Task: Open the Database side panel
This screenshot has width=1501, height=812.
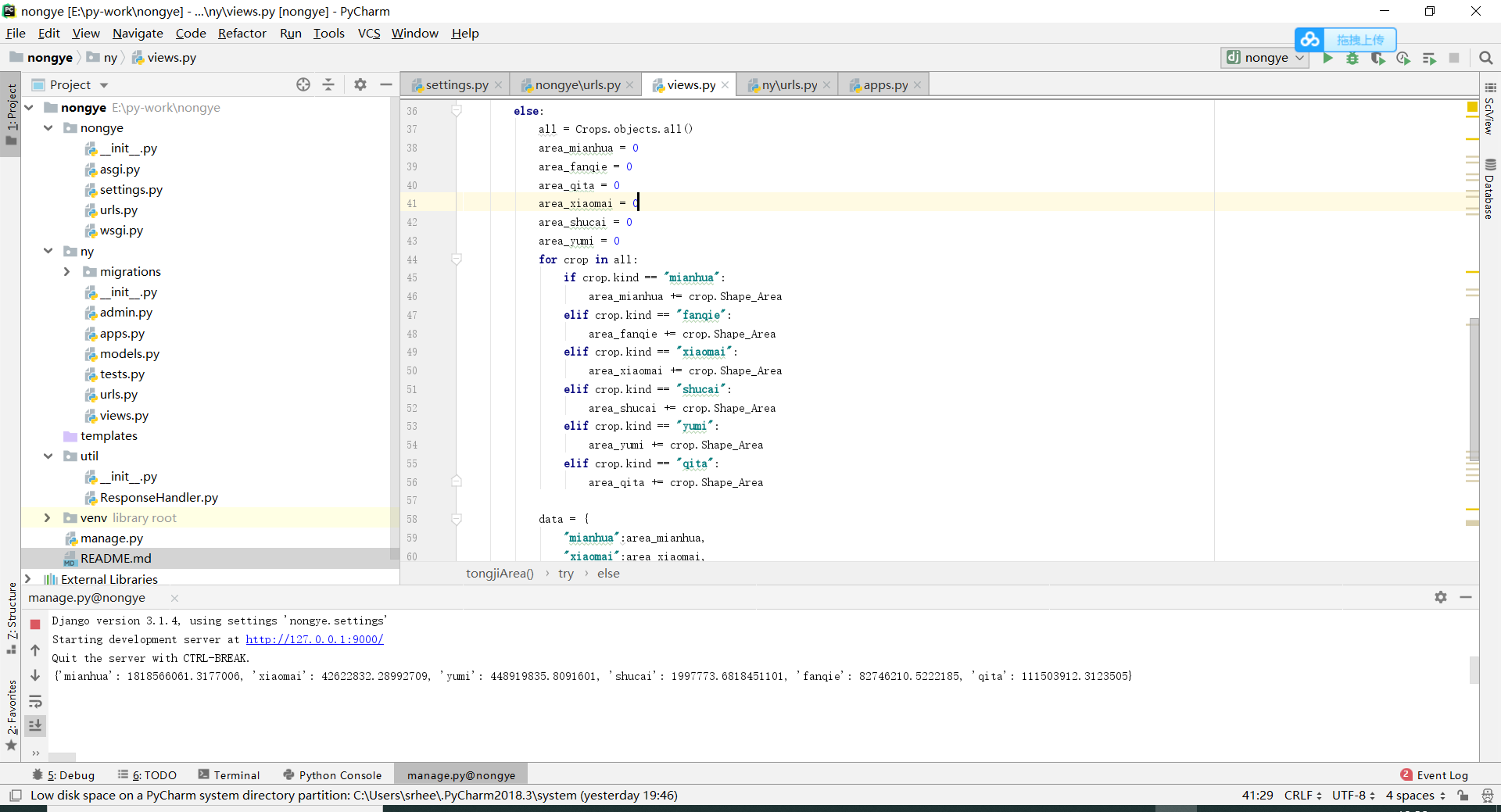Action: (1490, 189)
